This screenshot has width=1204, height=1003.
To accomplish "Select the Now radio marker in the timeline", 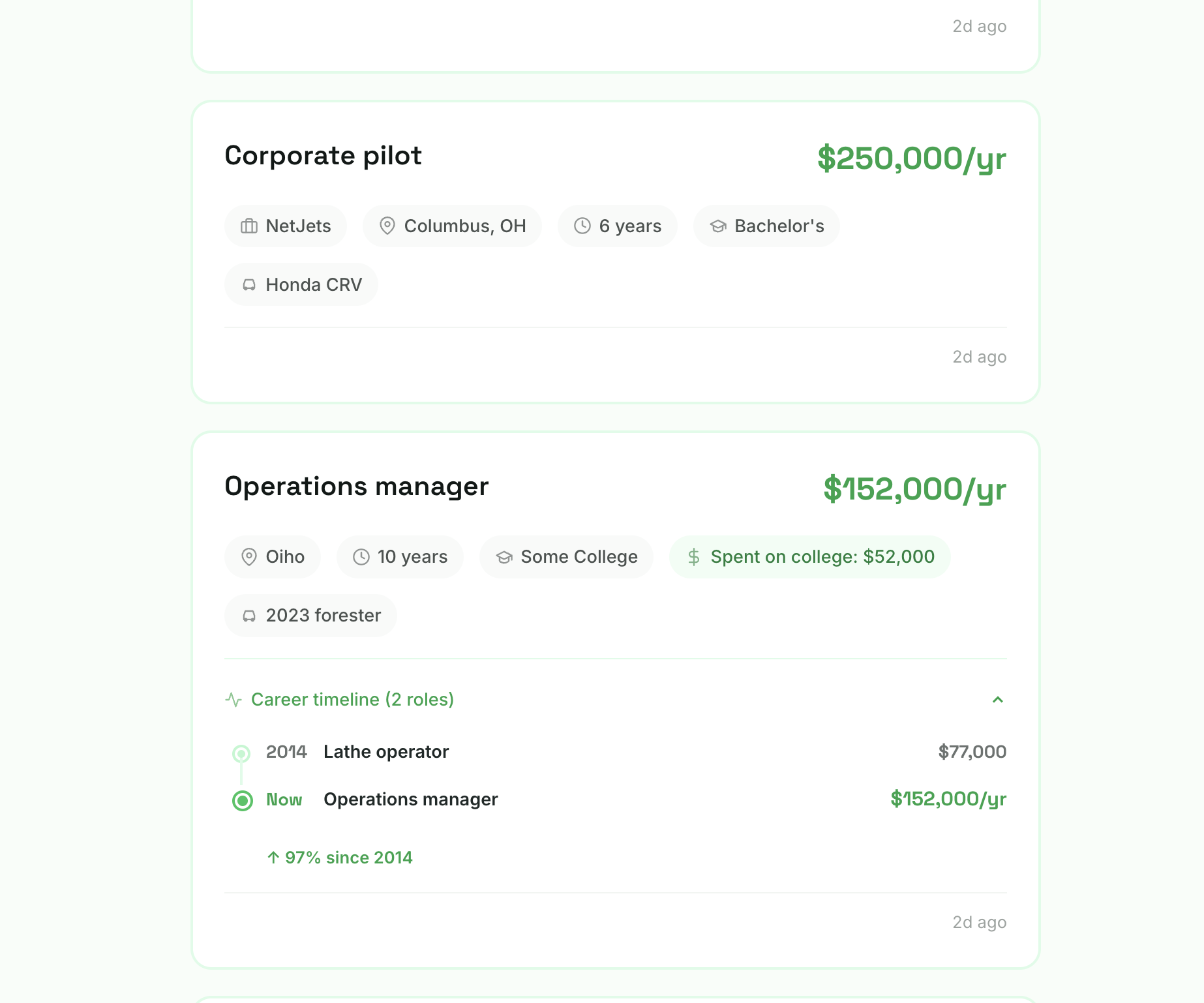I will (x=242, y=800).
